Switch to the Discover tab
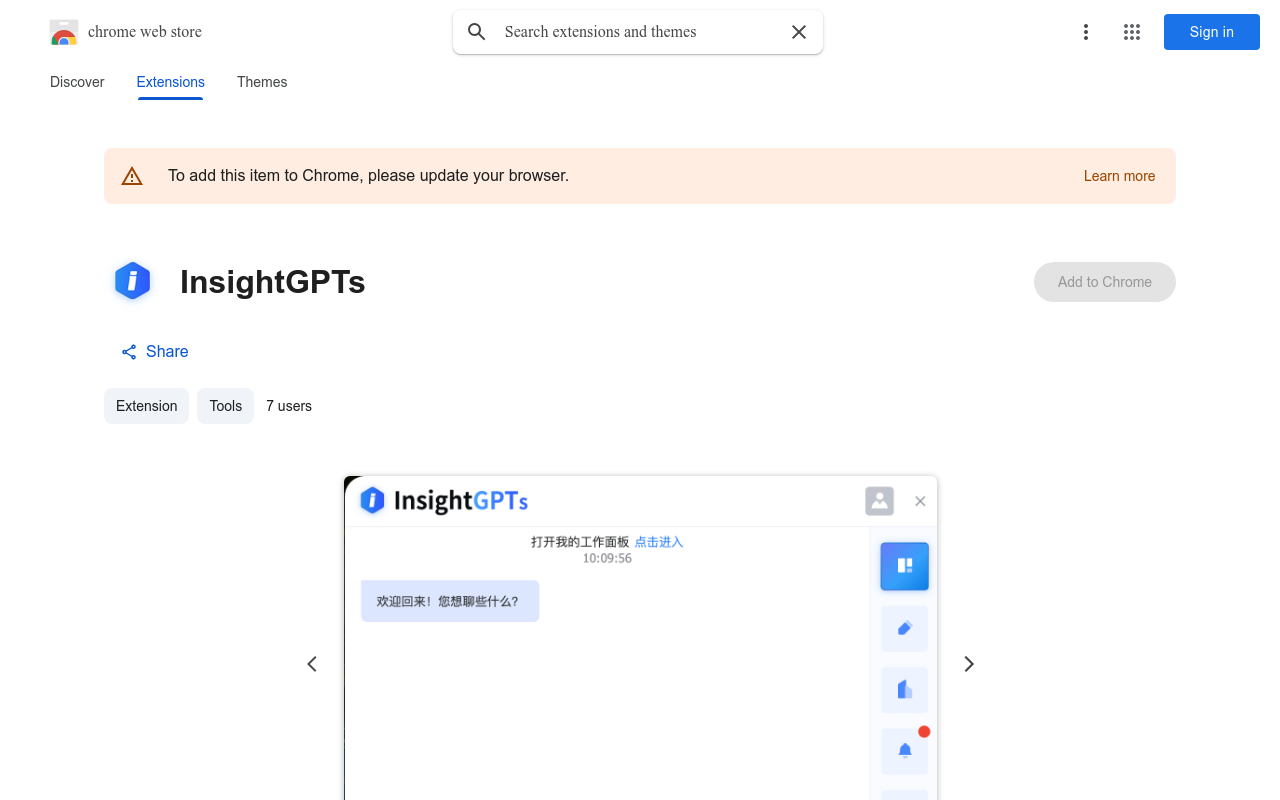Viewport: 1280px width, 800px height. pos(77,82)
